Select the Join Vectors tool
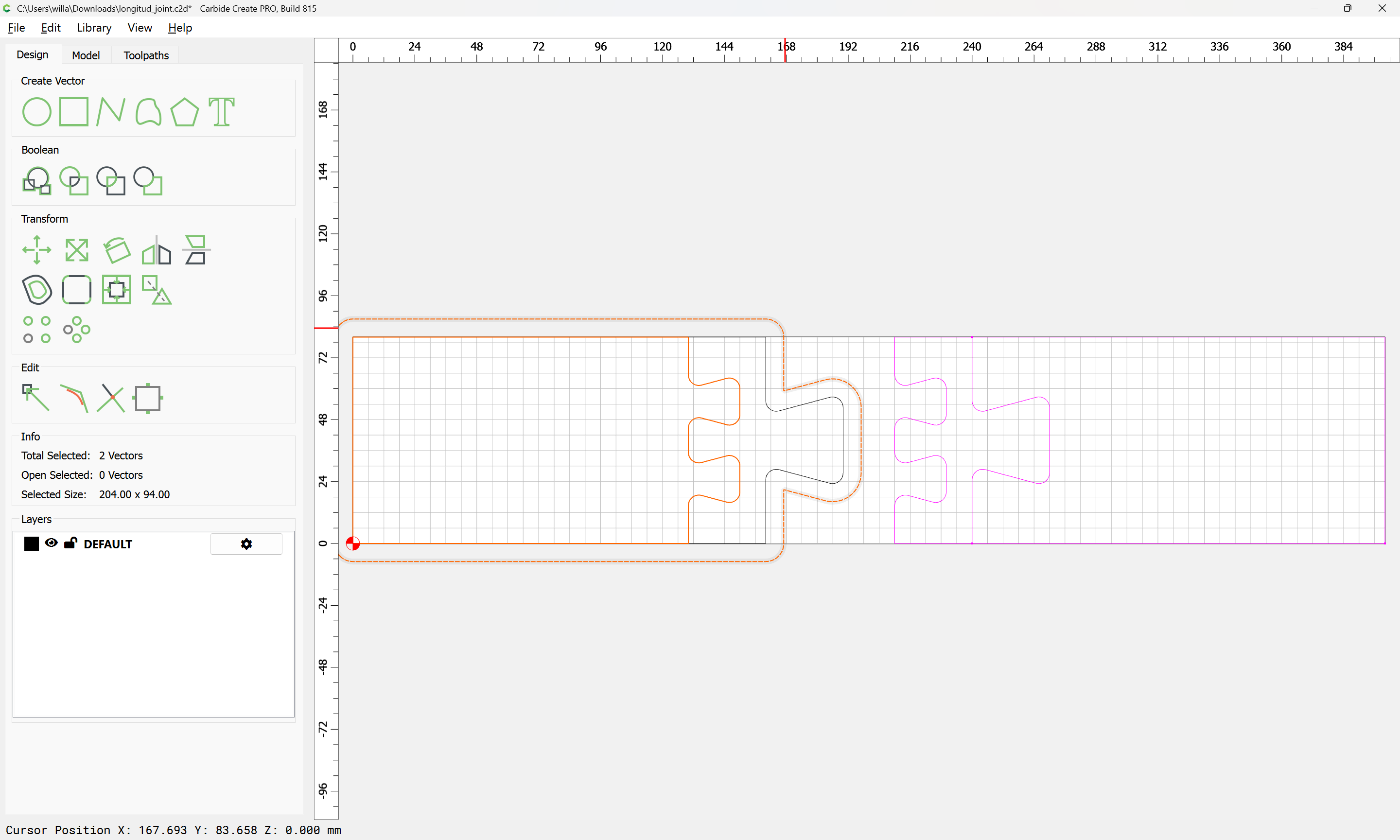Viewport: 1400px width, 840px height. (x=74, y=398)
